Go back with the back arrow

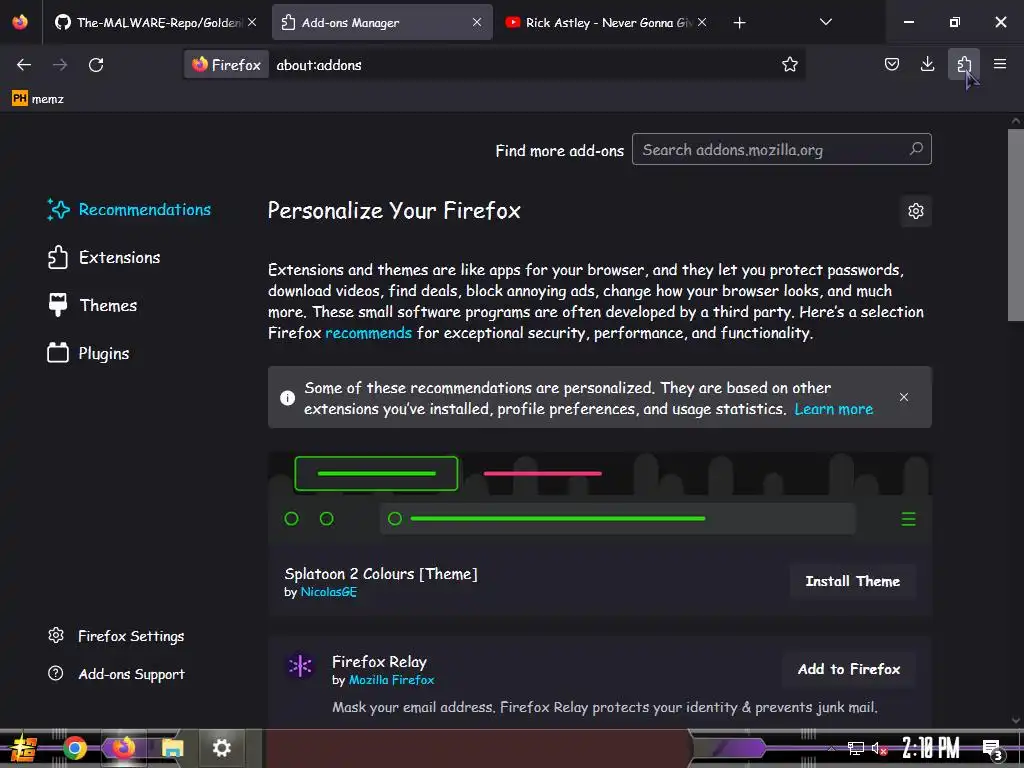[24, 65]
